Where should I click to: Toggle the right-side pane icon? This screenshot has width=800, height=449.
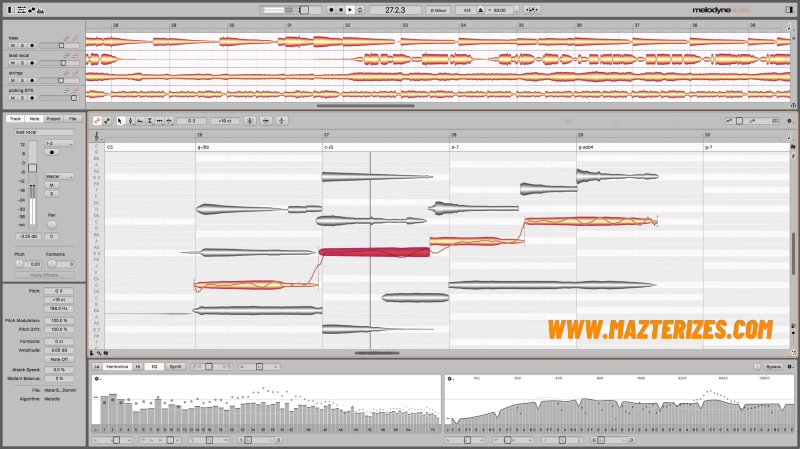tap(790, 10)
